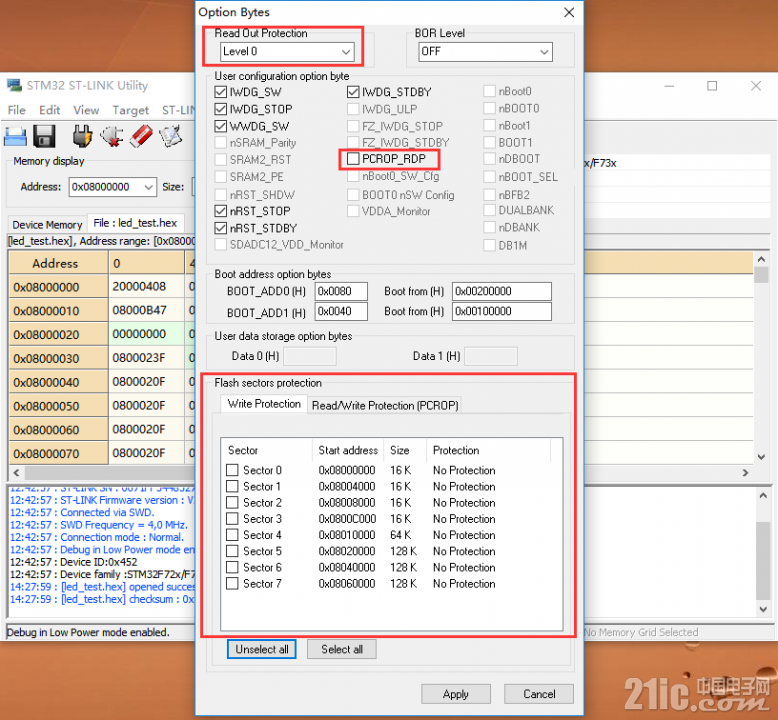The image size is (778, 720).
Task: Click the Protection column header
Action: pos(488,450)
